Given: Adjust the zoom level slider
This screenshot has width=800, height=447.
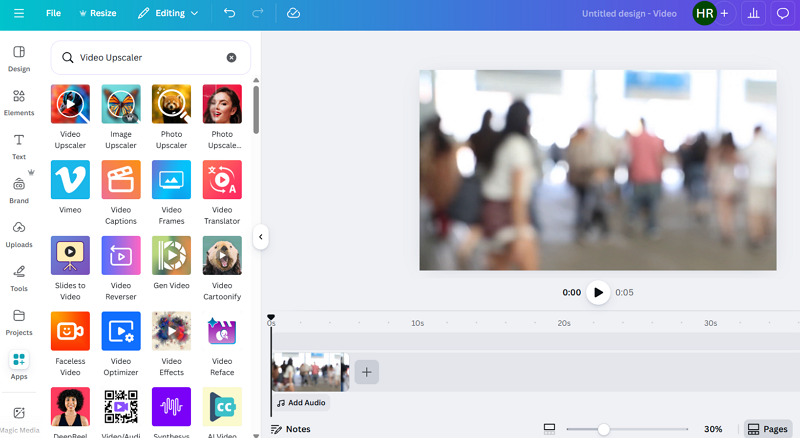Looking at the screenshot, I should (603, 429).
